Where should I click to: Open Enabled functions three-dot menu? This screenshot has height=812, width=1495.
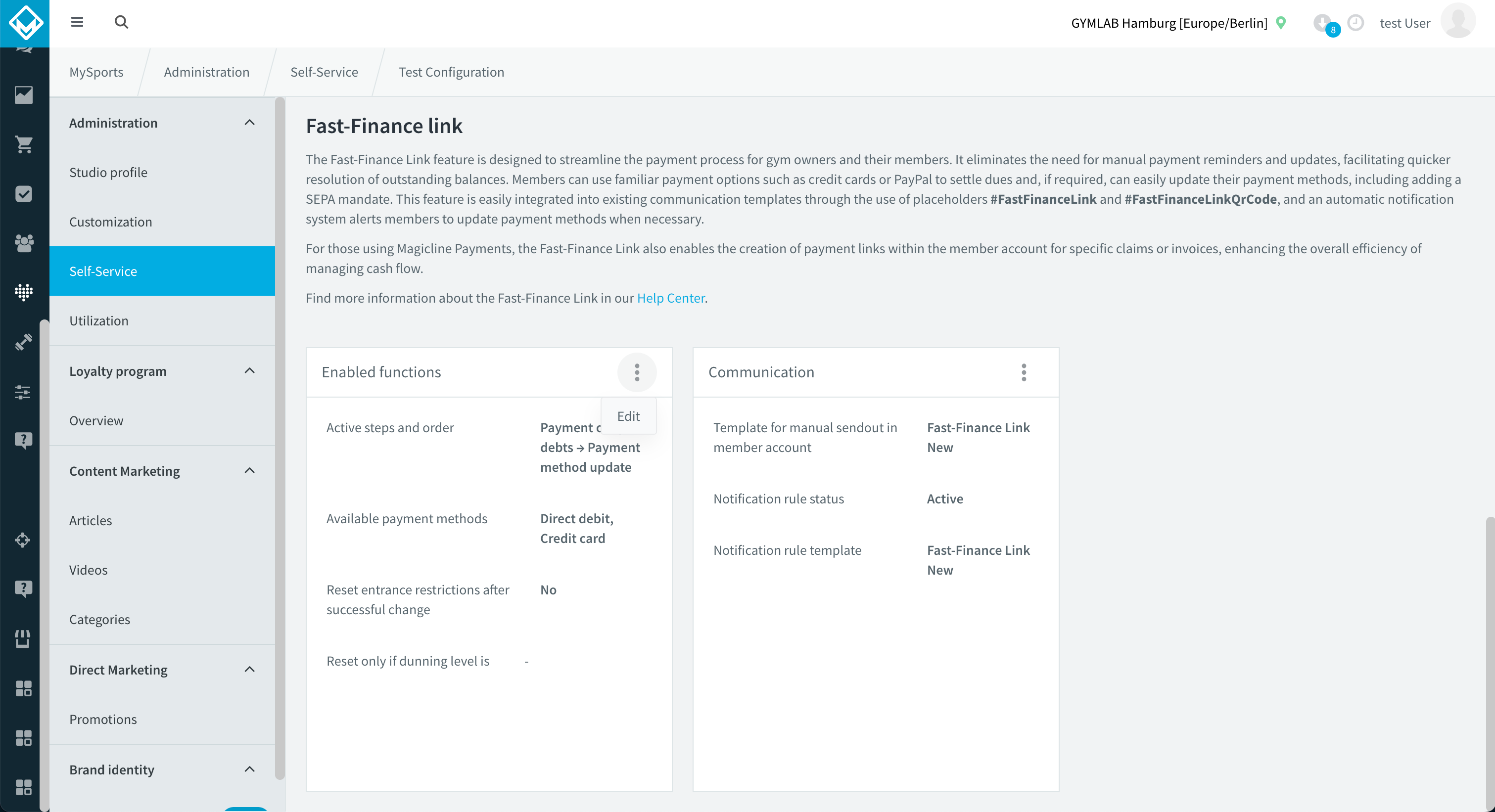pyautogui.click(x=637, y=372)
